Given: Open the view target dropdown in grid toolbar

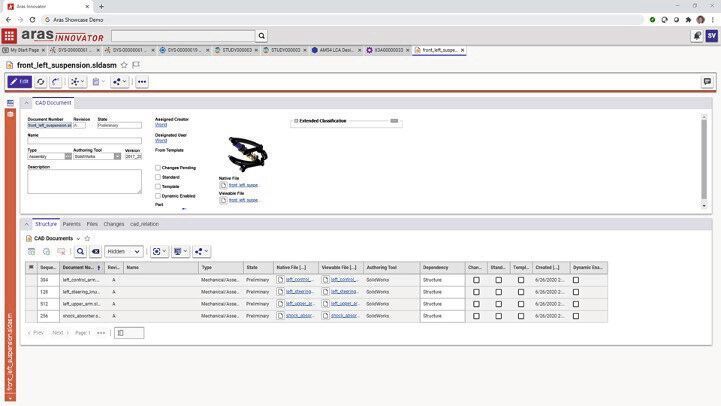Looking at the screenshot, I should coord(159,252).
